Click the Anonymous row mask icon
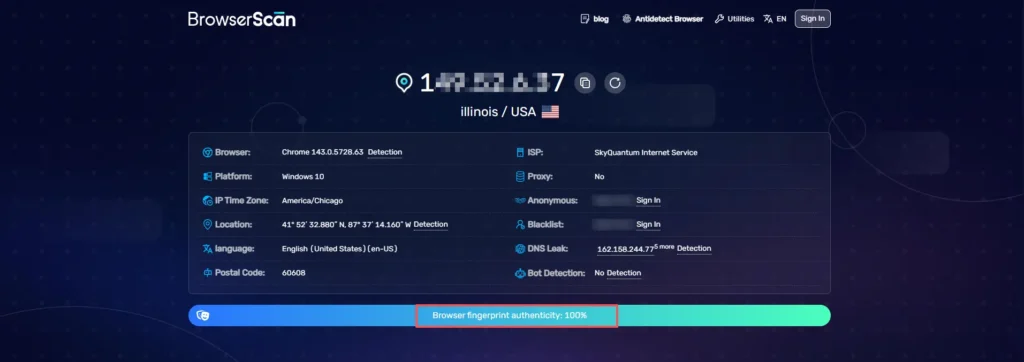1024x362 pixels. pyautogui.click(x=520, y=201)
